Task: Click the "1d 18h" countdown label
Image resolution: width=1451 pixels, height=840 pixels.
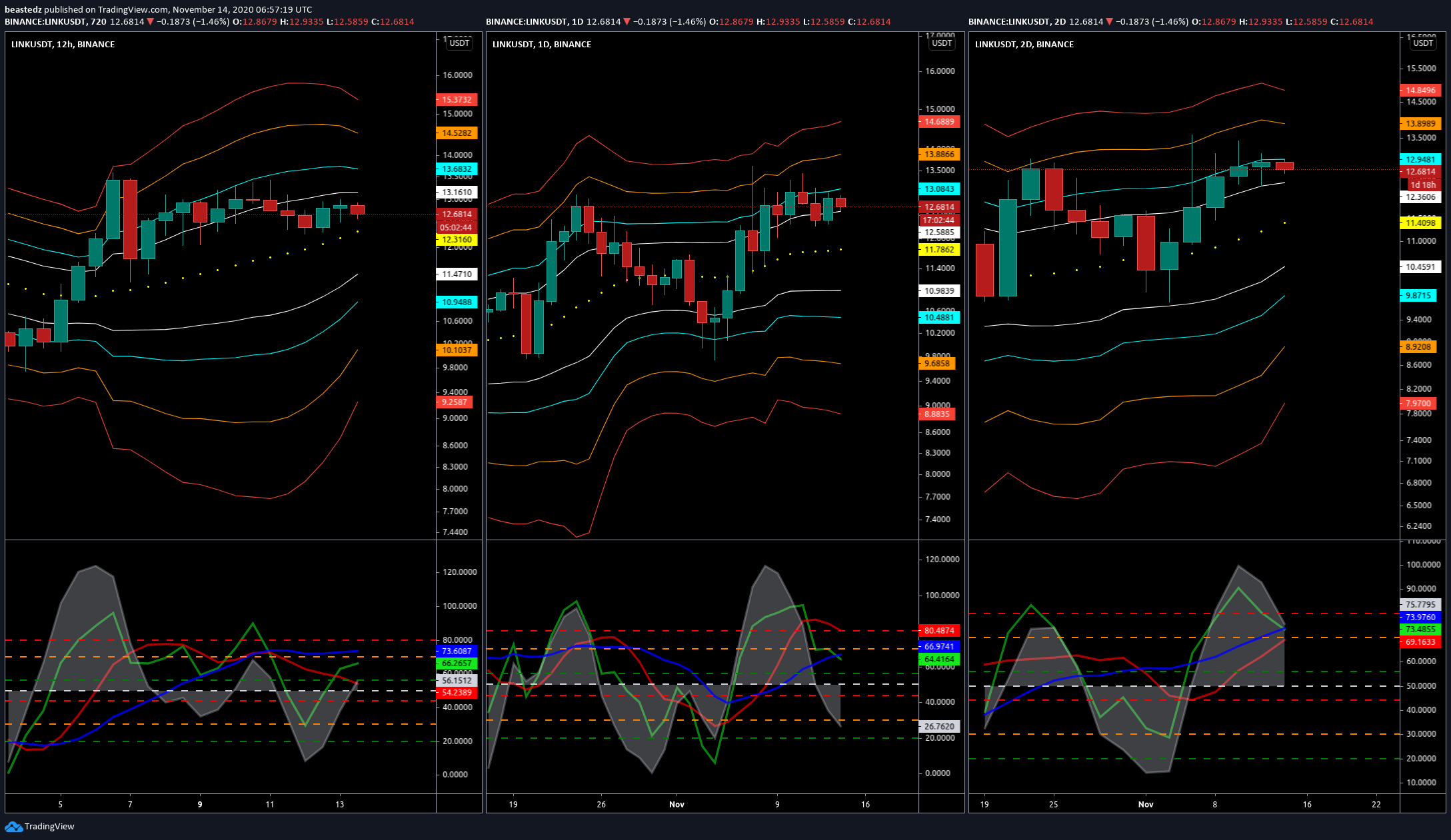Action: click(1423, 185)
